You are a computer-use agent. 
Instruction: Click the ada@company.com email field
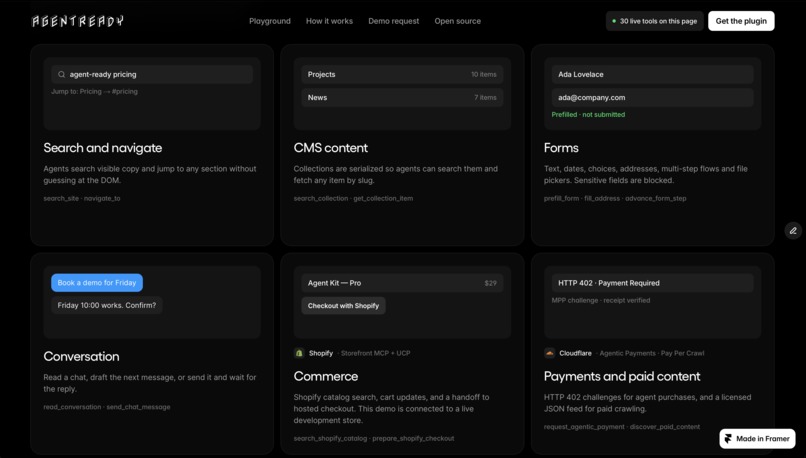pyautogui.click(x=653, y=98)
